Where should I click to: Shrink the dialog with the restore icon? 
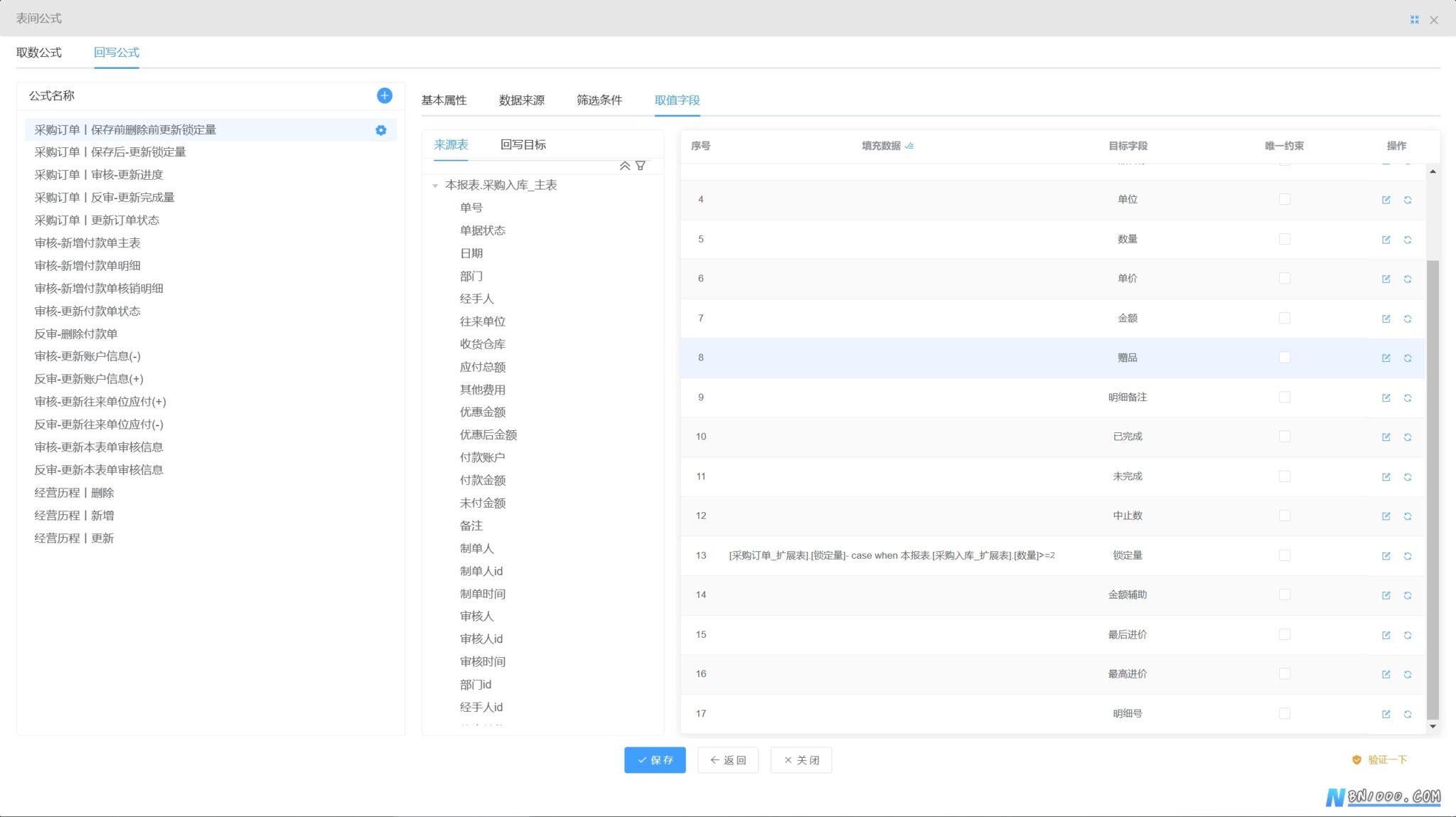tap(1414, 20)
